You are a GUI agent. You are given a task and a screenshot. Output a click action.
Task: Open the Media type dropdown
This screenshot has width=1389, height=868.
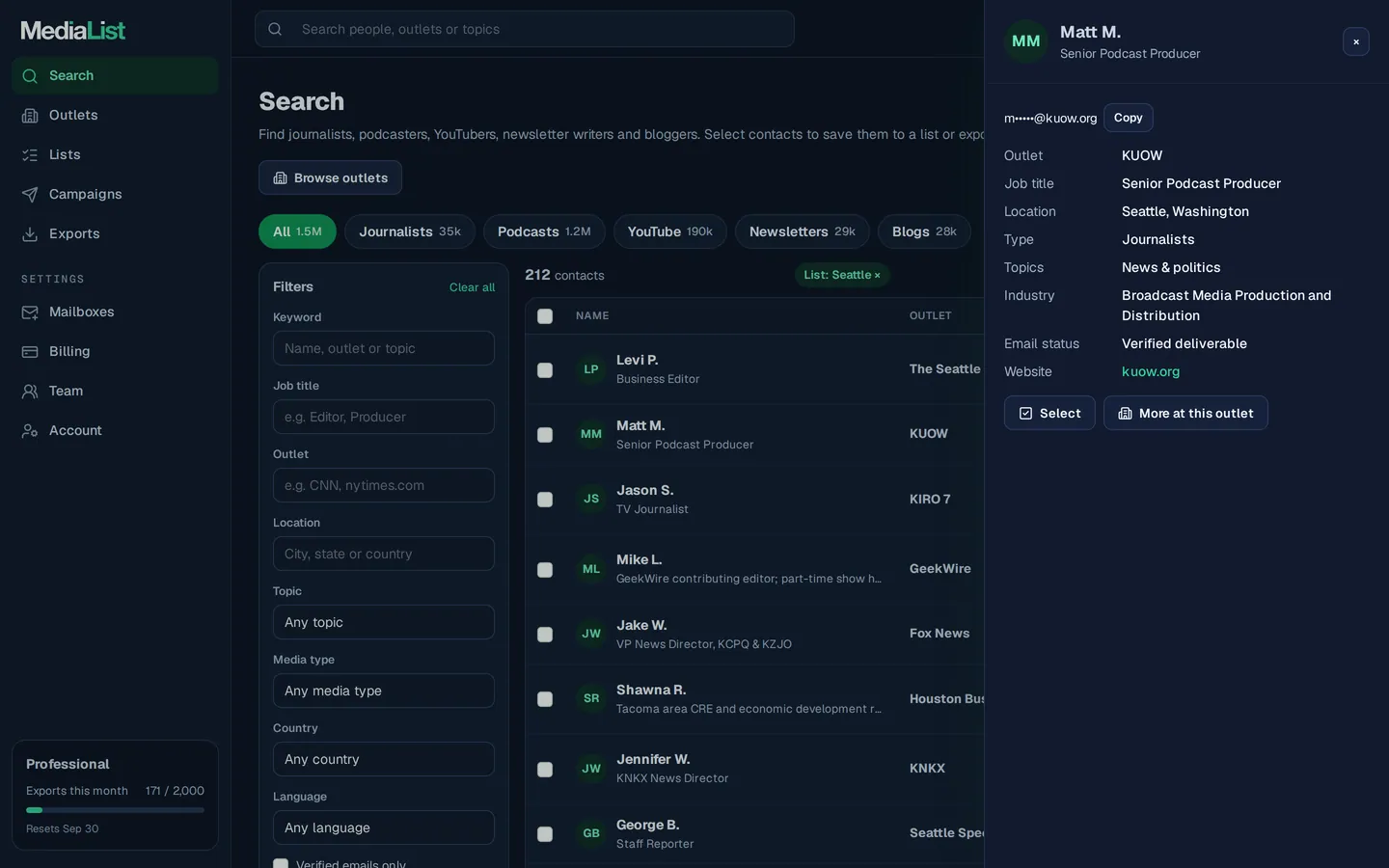point(384,691)
